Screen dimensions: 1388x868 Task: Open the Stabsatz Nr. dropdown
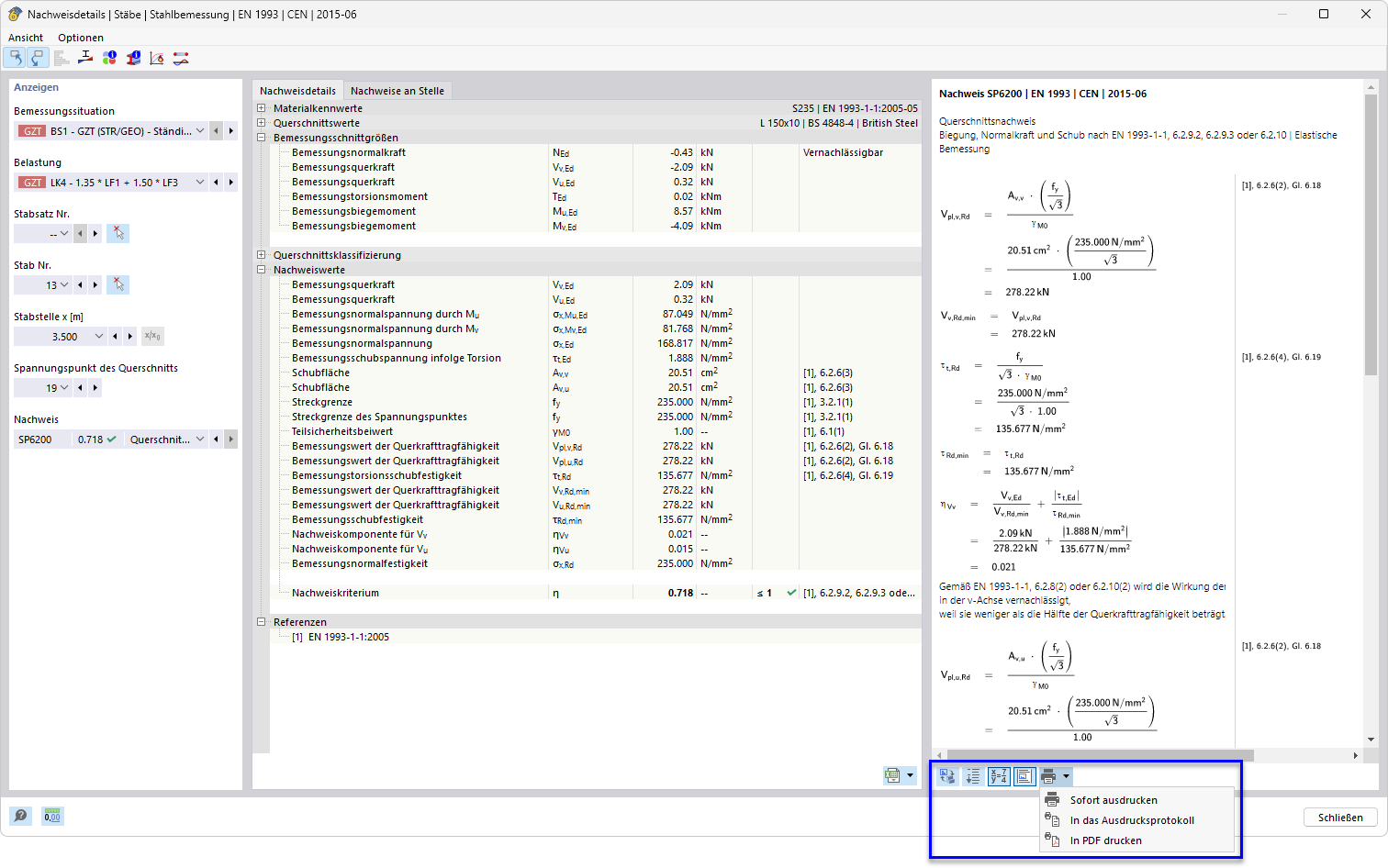(x=64, y=234)
